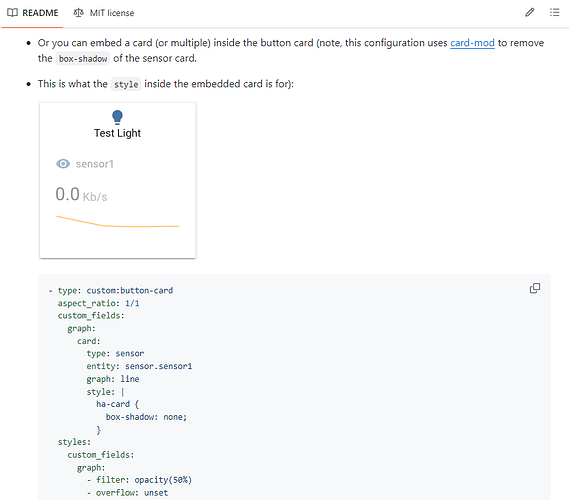Copy the code block with copy icon
The image size is (569, 500).
tap(535, 288)
